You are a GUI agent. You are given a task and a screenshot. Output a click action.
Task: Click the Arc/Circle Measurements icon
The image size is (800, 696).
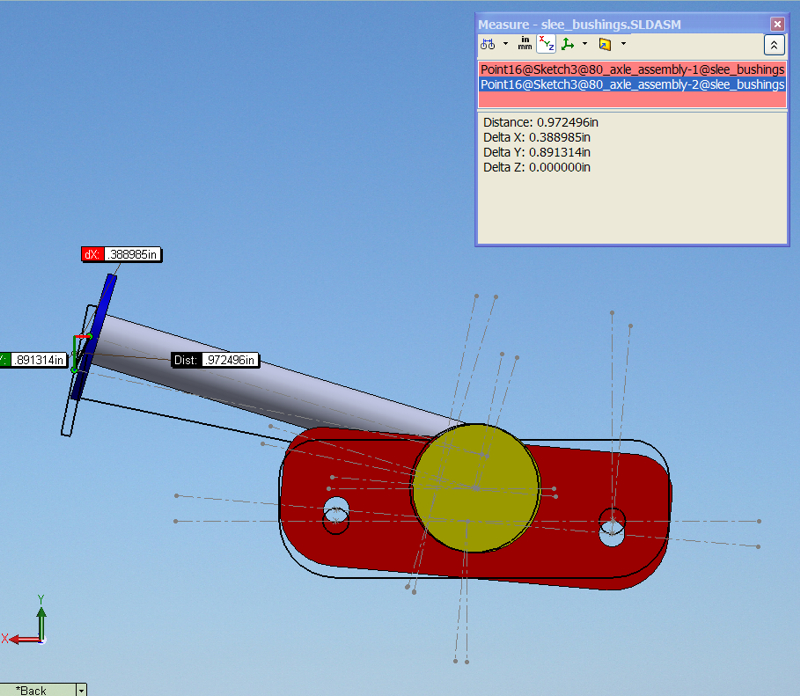(488, 44)
